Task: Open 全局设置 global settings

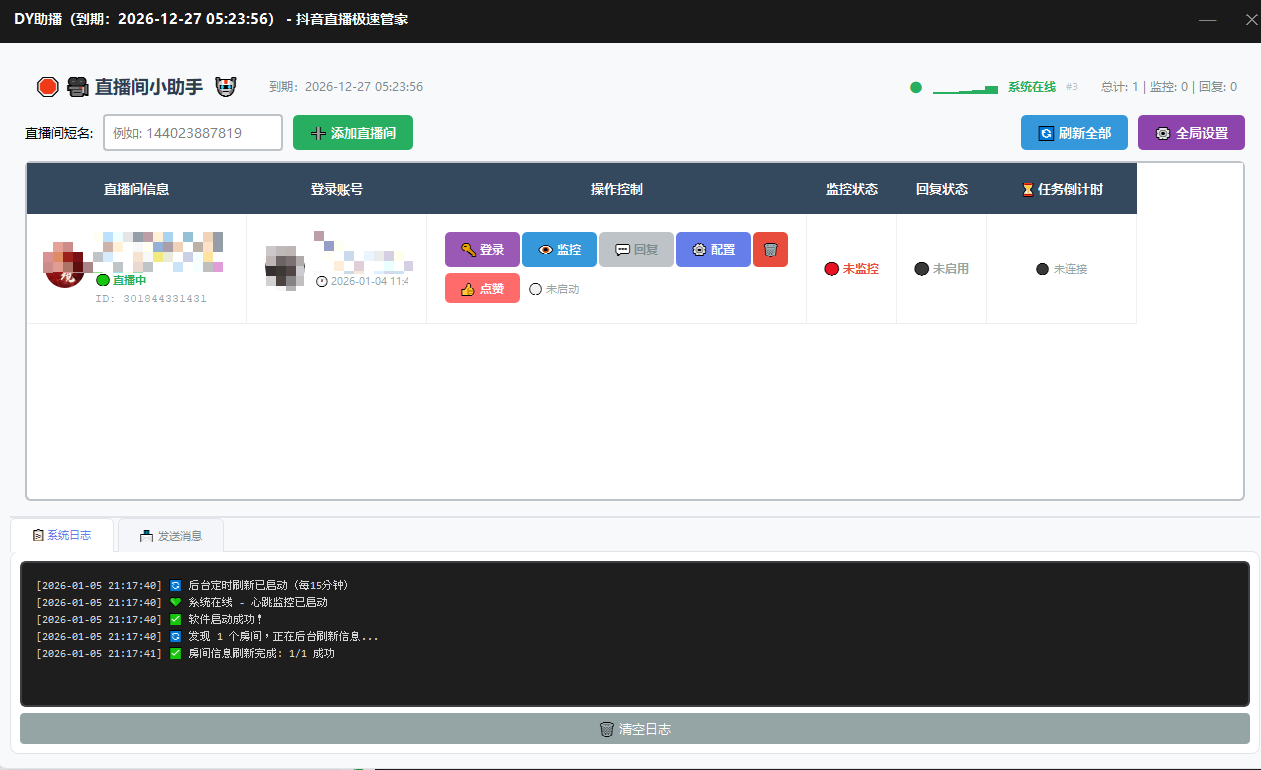Action: (1190, 133)
